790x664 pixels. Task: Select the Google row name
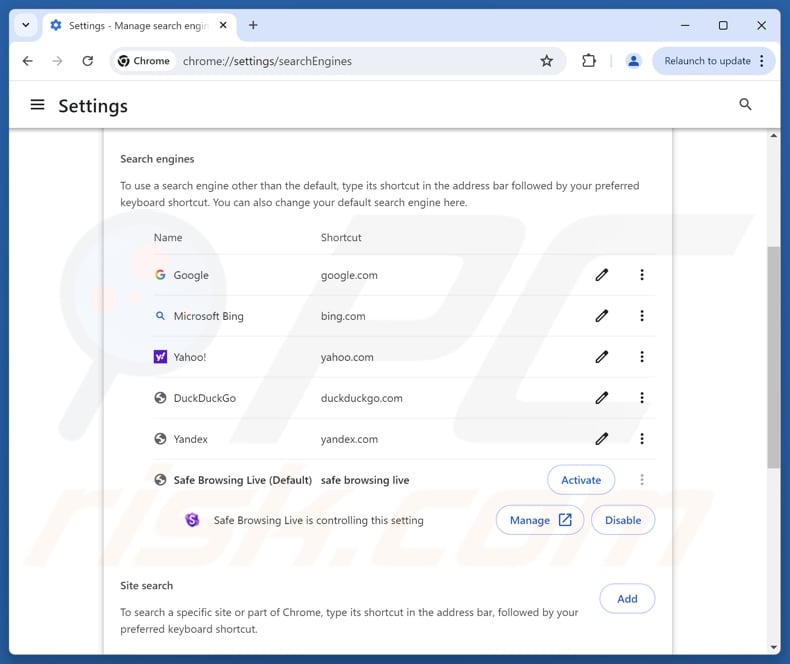click(191, 275)
